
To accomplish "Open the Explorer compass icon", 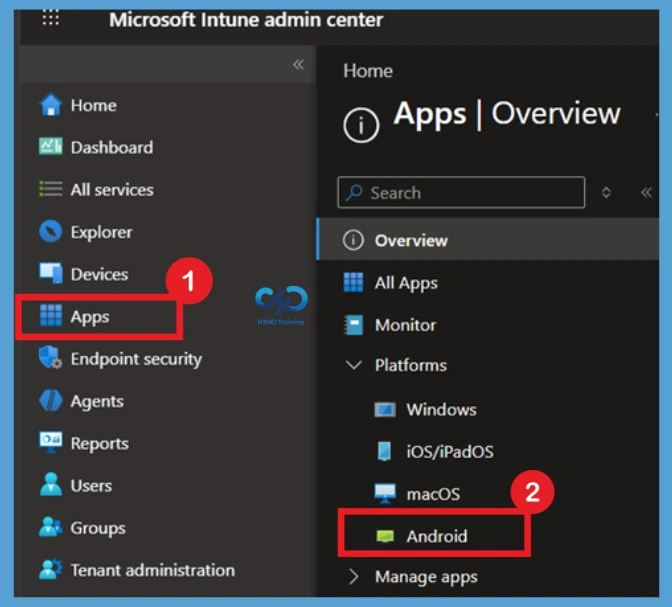I will click(51, 231).
